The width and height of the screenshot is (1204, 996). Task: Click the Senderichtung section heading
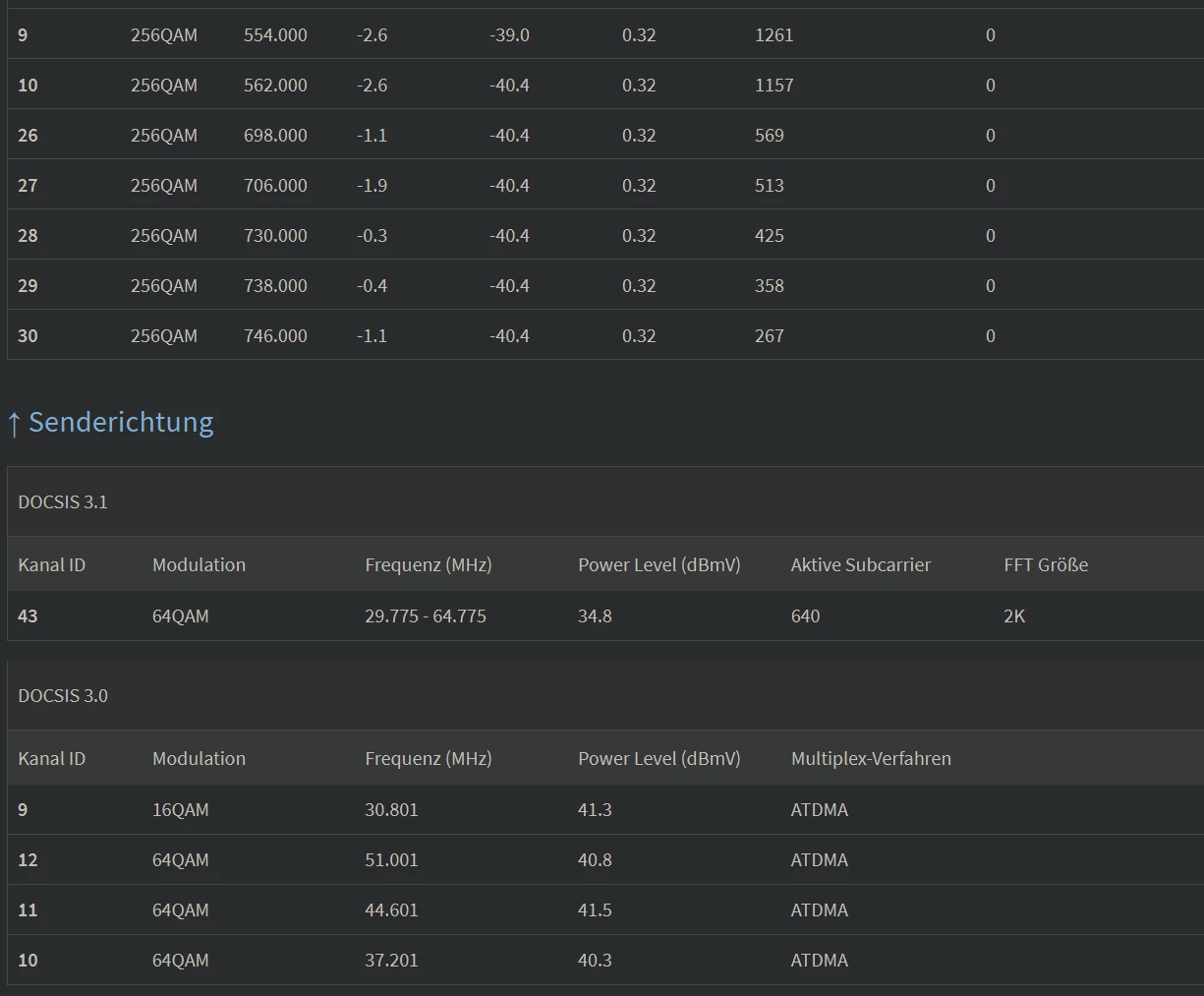121,422
